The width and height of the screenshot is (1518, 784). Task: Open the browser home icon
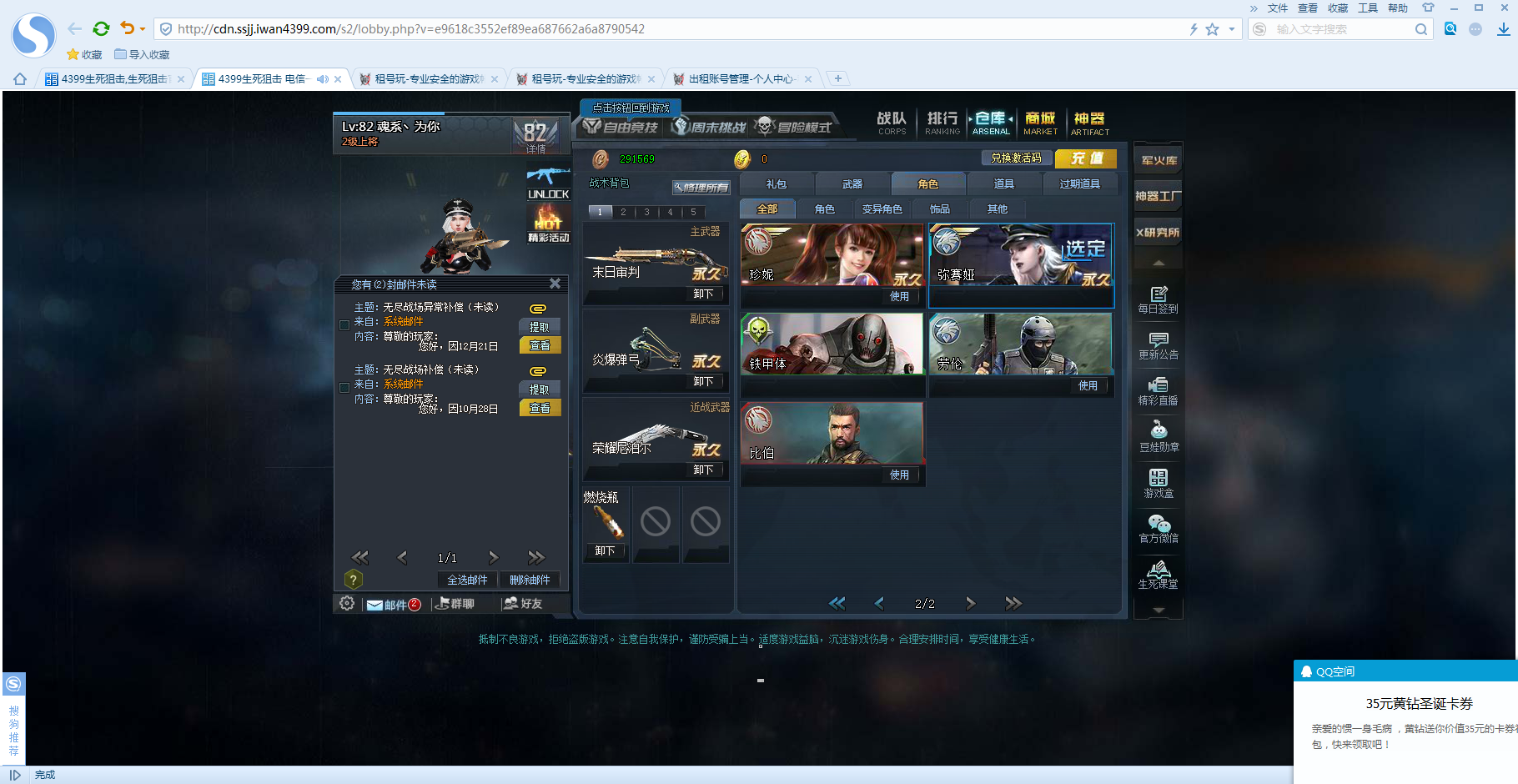point(20,79)
